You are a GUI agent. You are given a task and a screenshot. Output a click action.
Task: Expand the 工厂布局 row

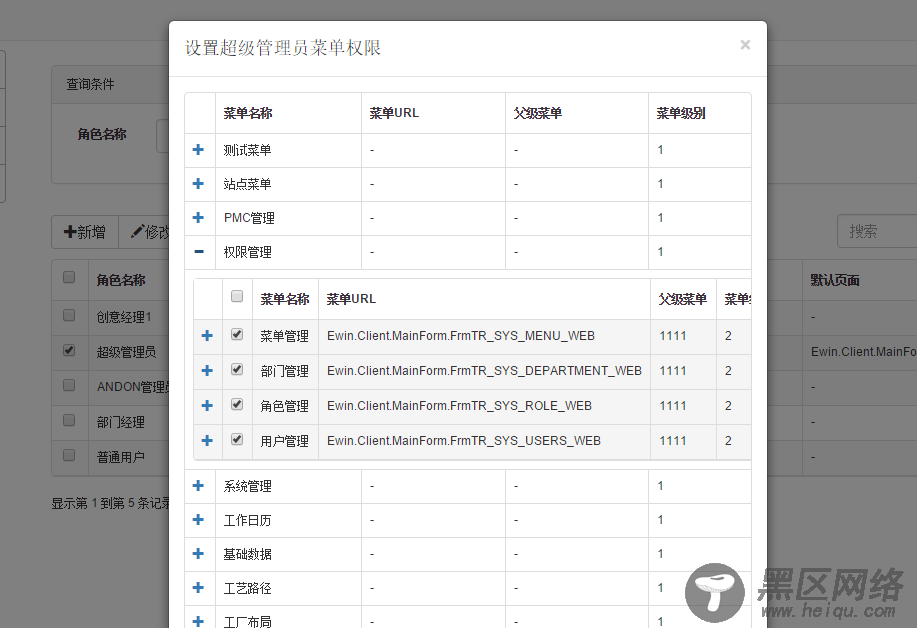[198, 621]
